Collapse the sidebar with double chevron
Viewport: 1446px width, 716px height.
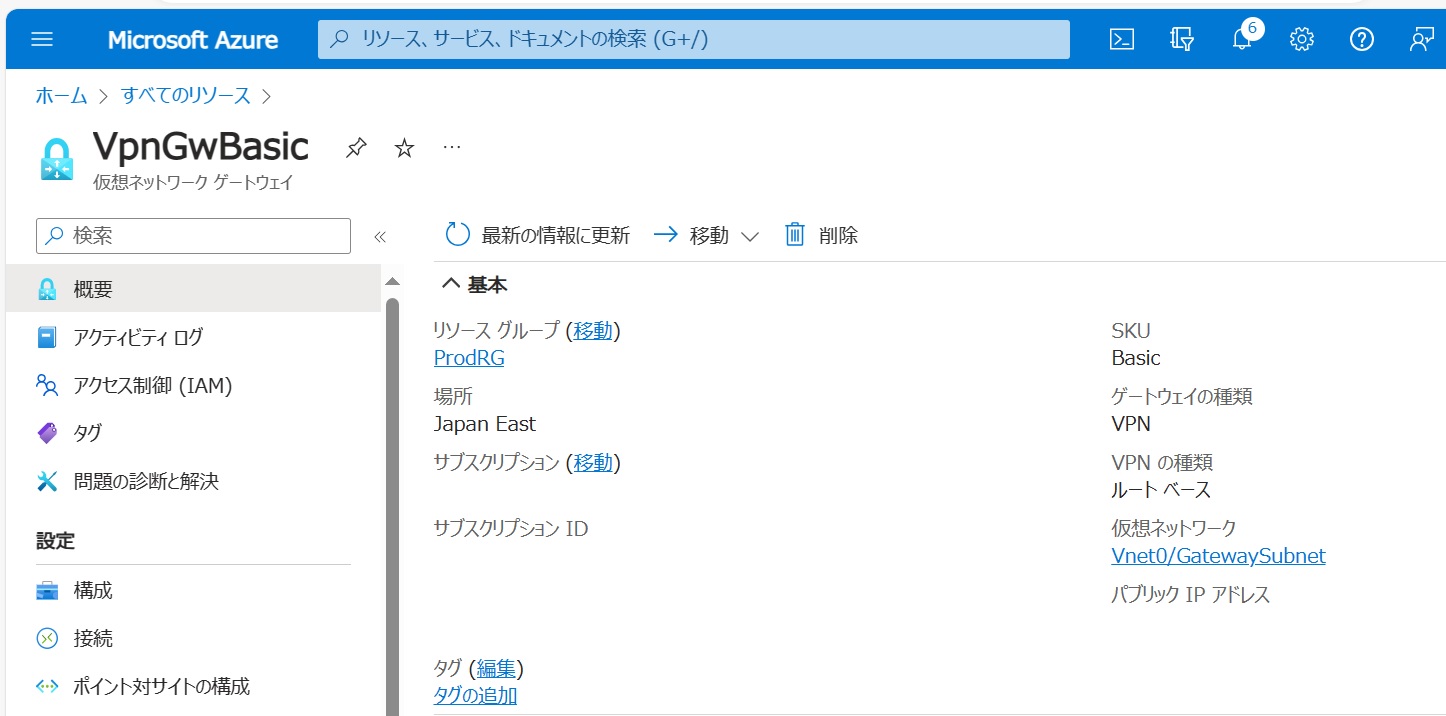[379, 237]
